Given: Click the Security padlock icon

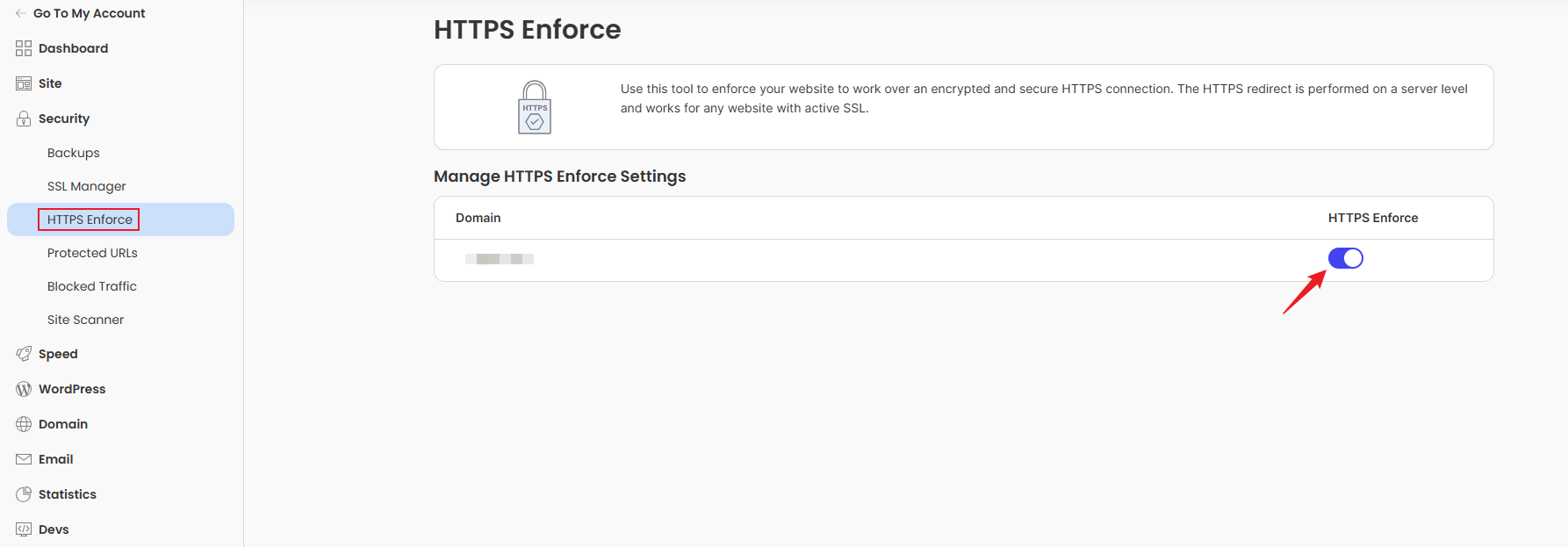Looking at the screenshot, I should (x=24, y=119).
